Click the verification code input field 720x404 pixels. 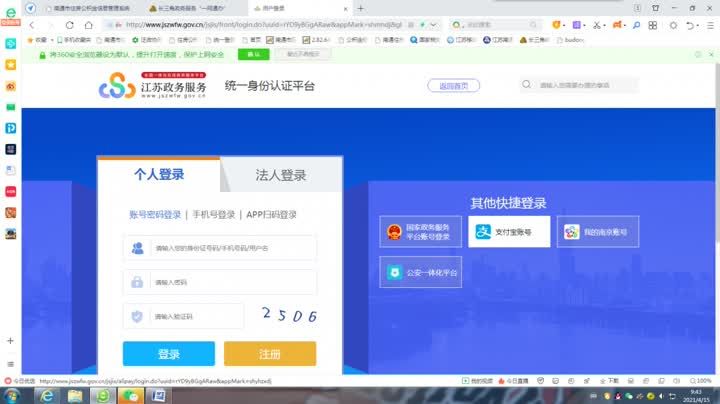coord(183,316)
